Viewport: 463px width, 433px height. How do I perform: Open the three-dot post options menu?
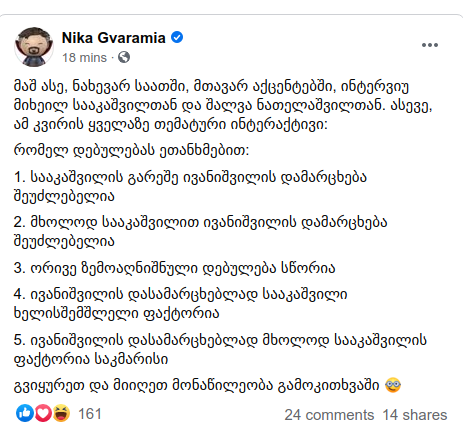pyautogui.click(x=430, y=45)
